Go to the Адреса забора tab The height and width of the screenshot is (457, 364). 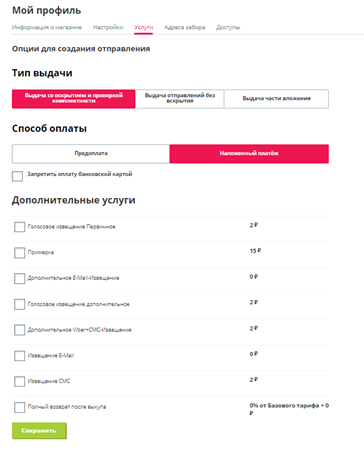(x=184, y=27)
